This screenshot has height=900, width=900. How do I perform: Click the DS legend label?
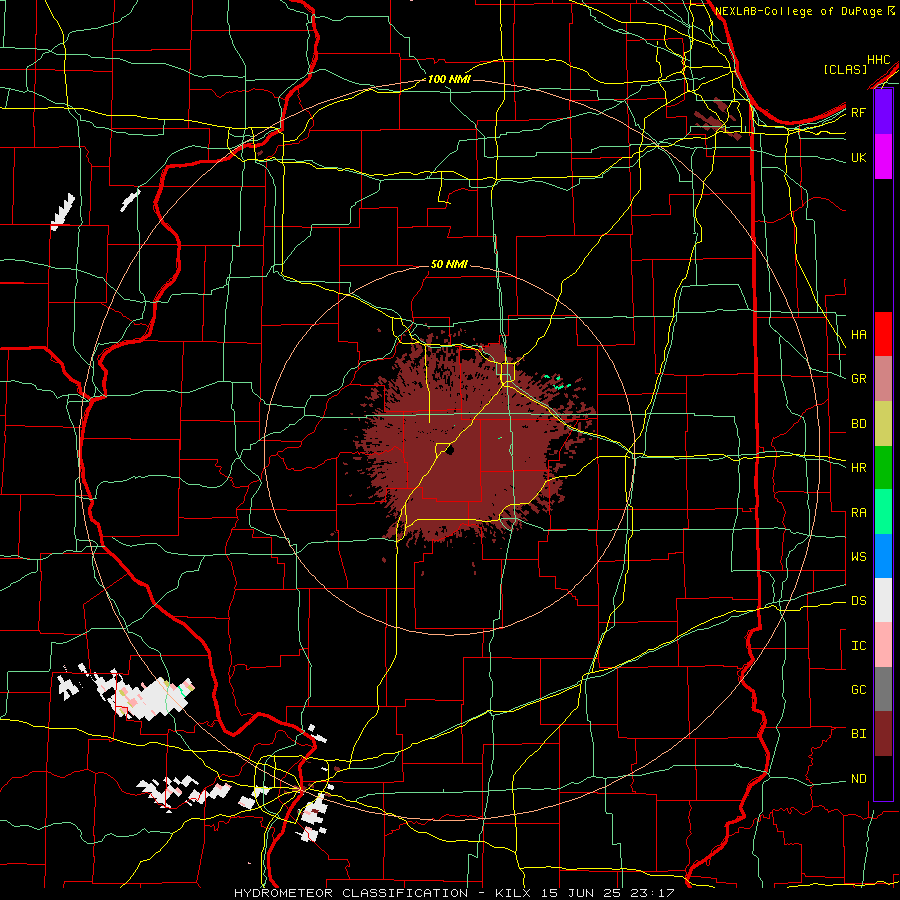[x=858, y=601]
